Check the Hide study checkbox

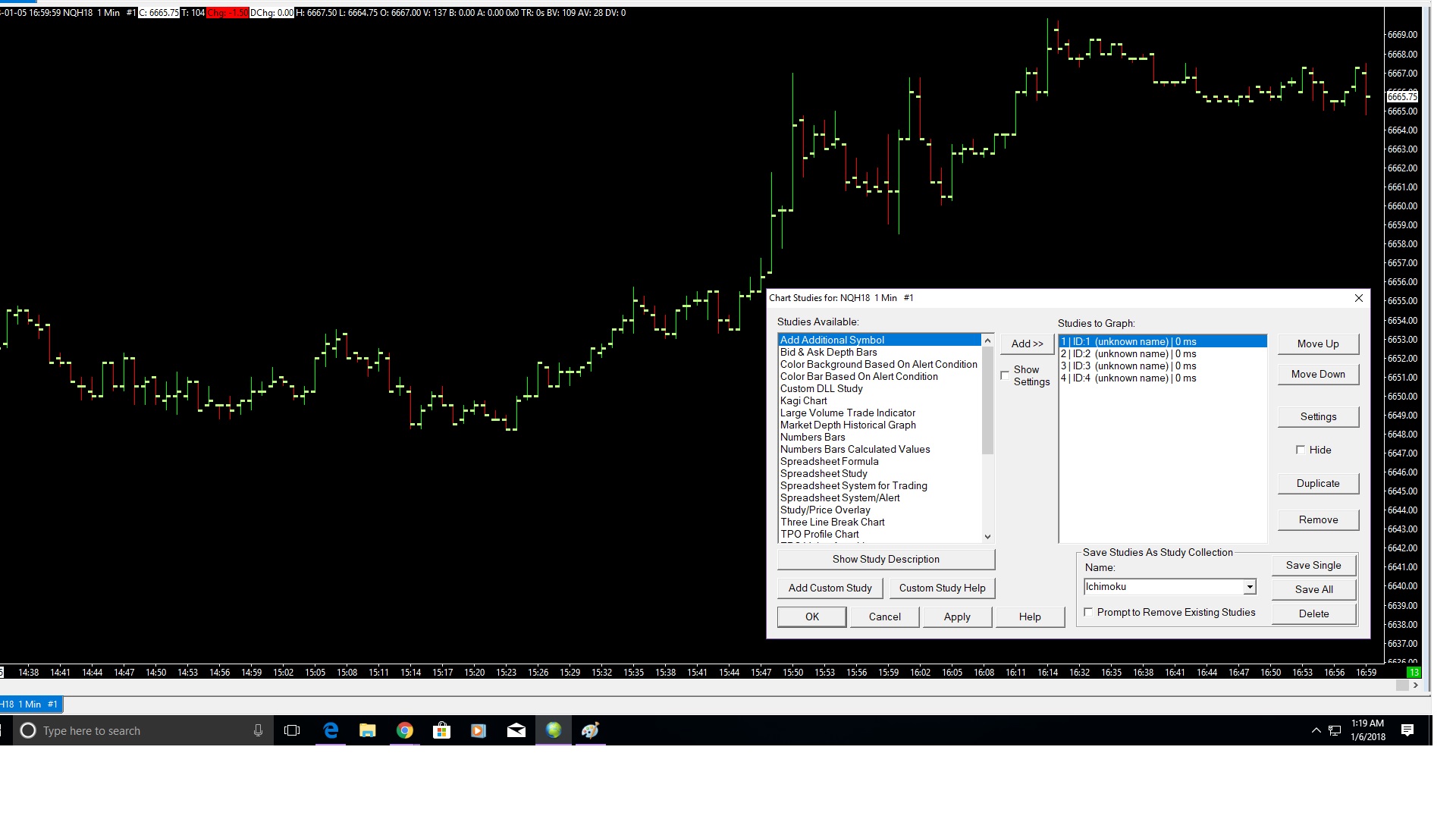coord(1301,450)
